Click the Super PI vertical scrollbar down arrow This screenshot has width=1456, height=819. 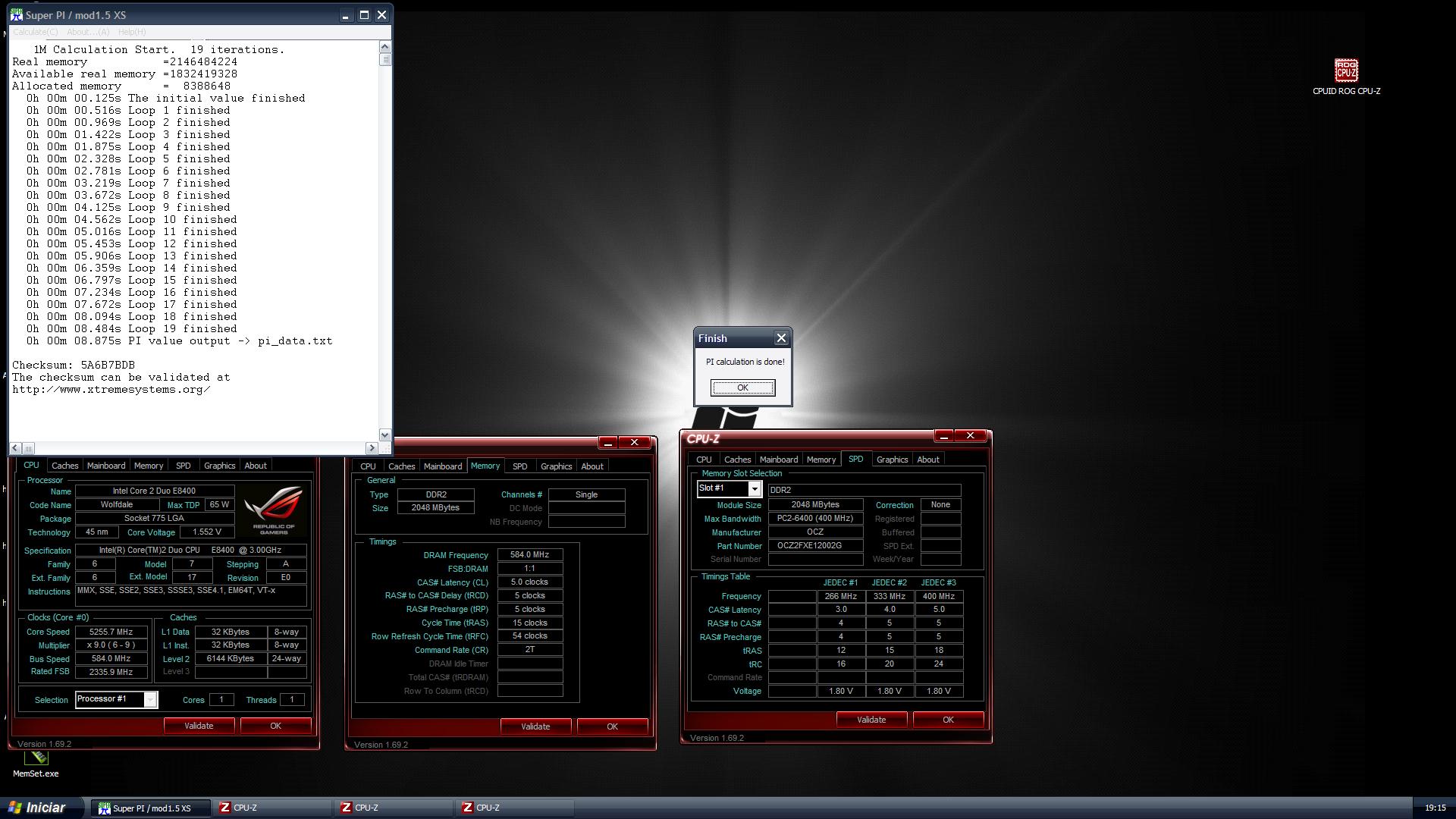point(385,435)
